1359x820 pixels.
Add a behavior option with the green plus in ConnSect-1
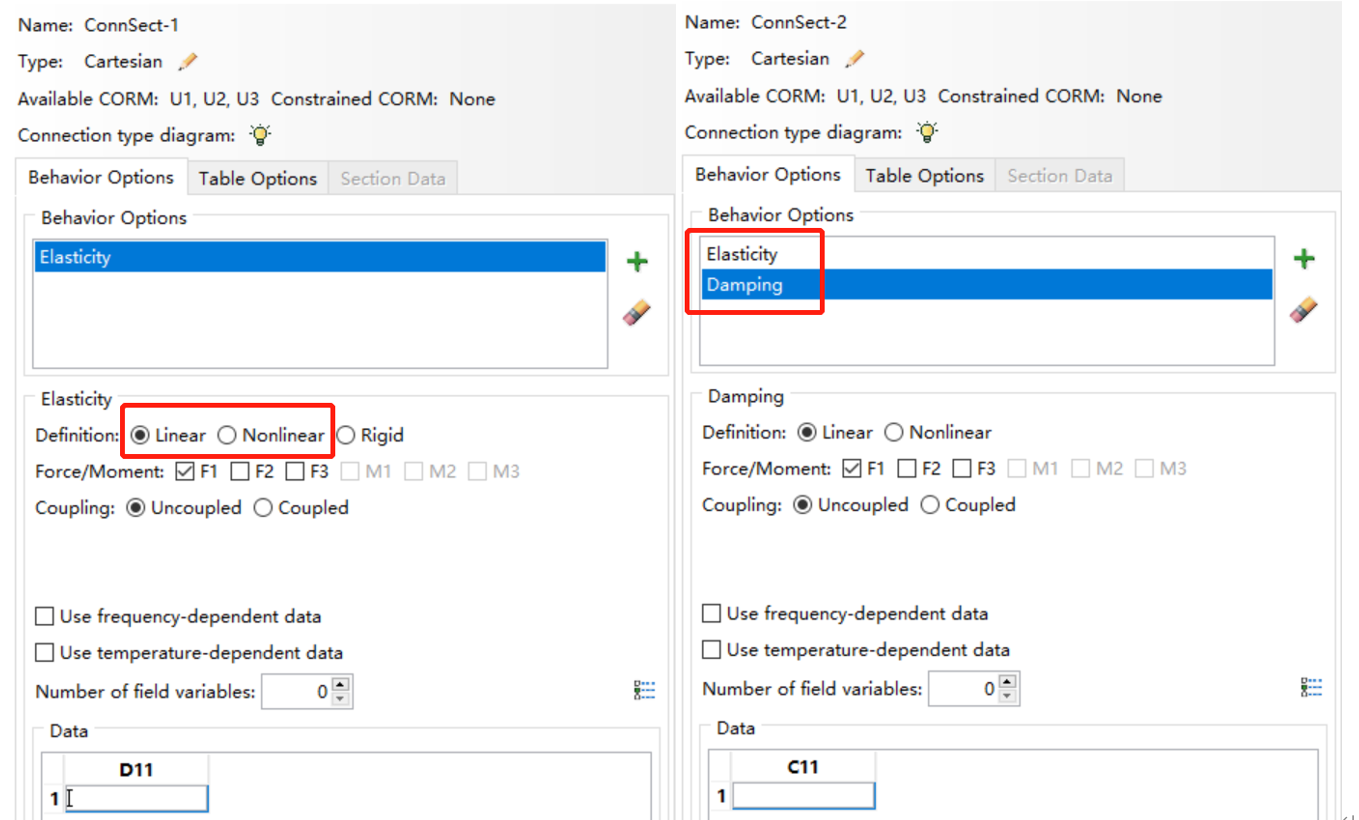(x=637, y=262)
